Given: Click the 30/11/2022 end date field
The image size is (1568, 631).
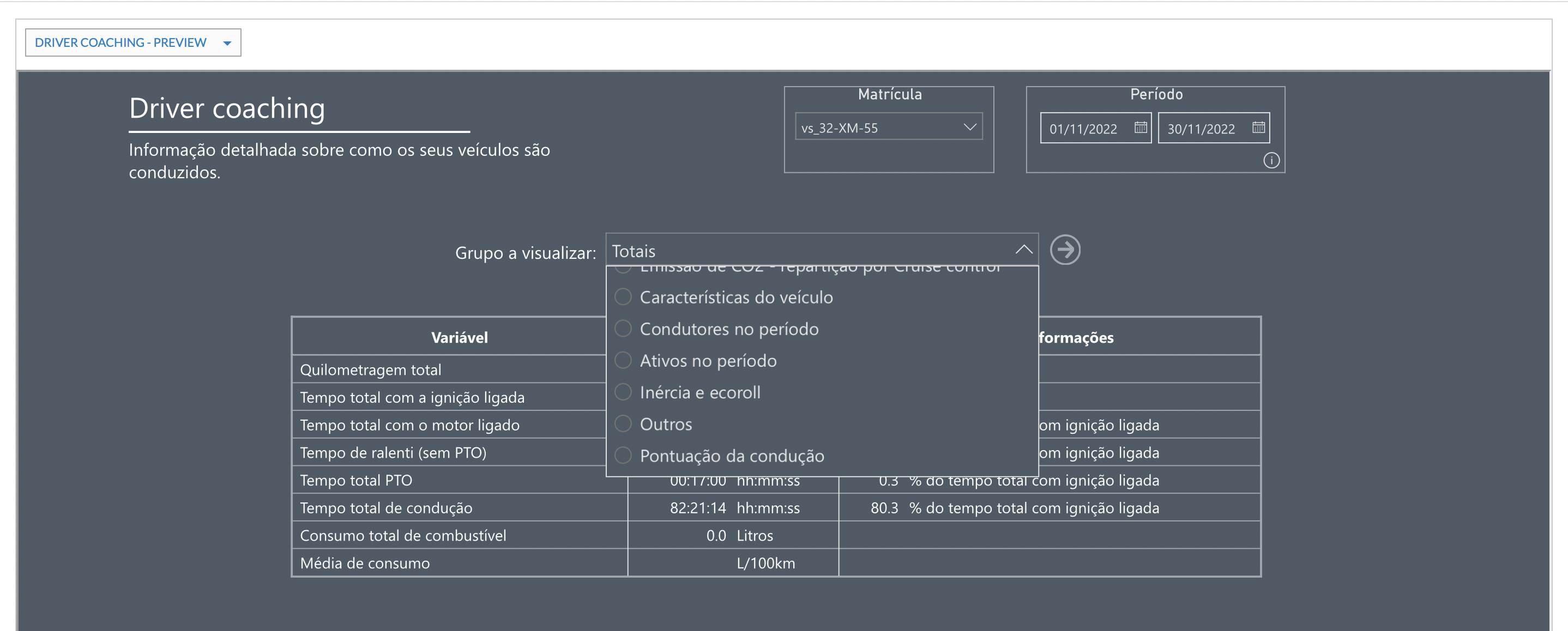Looking at the screenshot, I should coord(1213,129).
